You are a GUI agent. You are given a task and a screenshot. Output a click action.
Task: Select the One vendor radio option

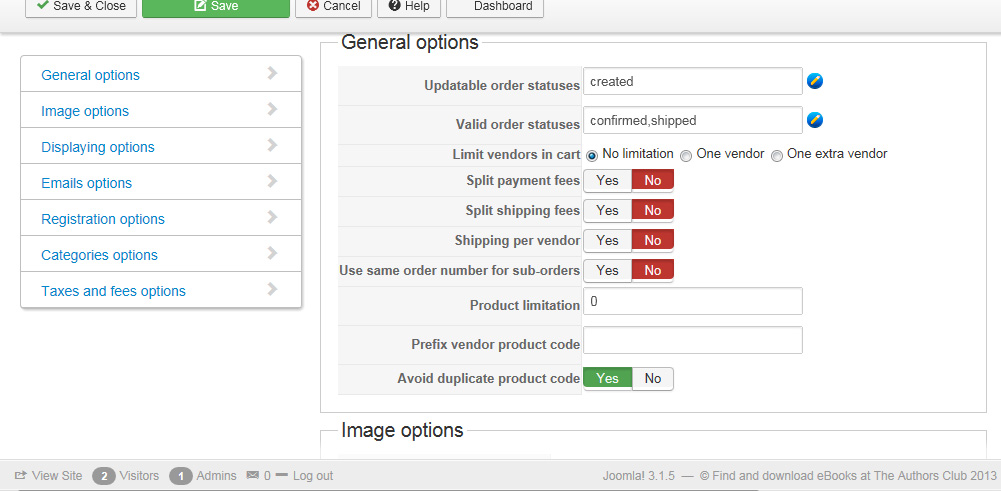686,155
